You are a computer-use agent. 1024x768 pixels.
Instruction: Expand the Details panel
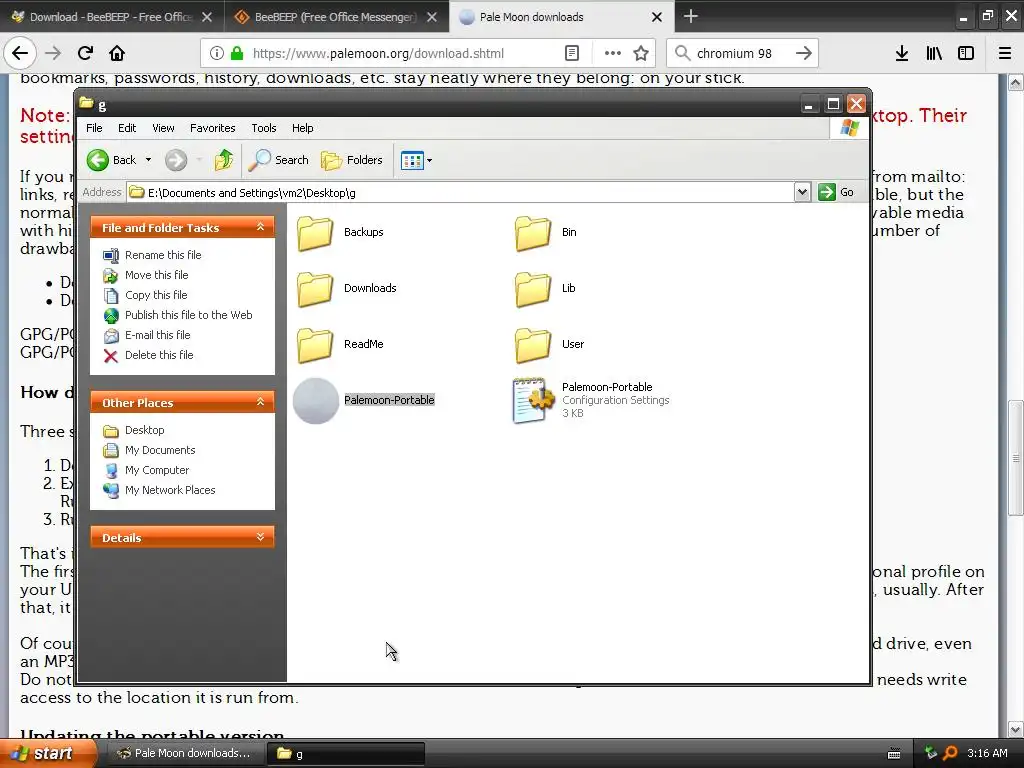coord(261,537)
